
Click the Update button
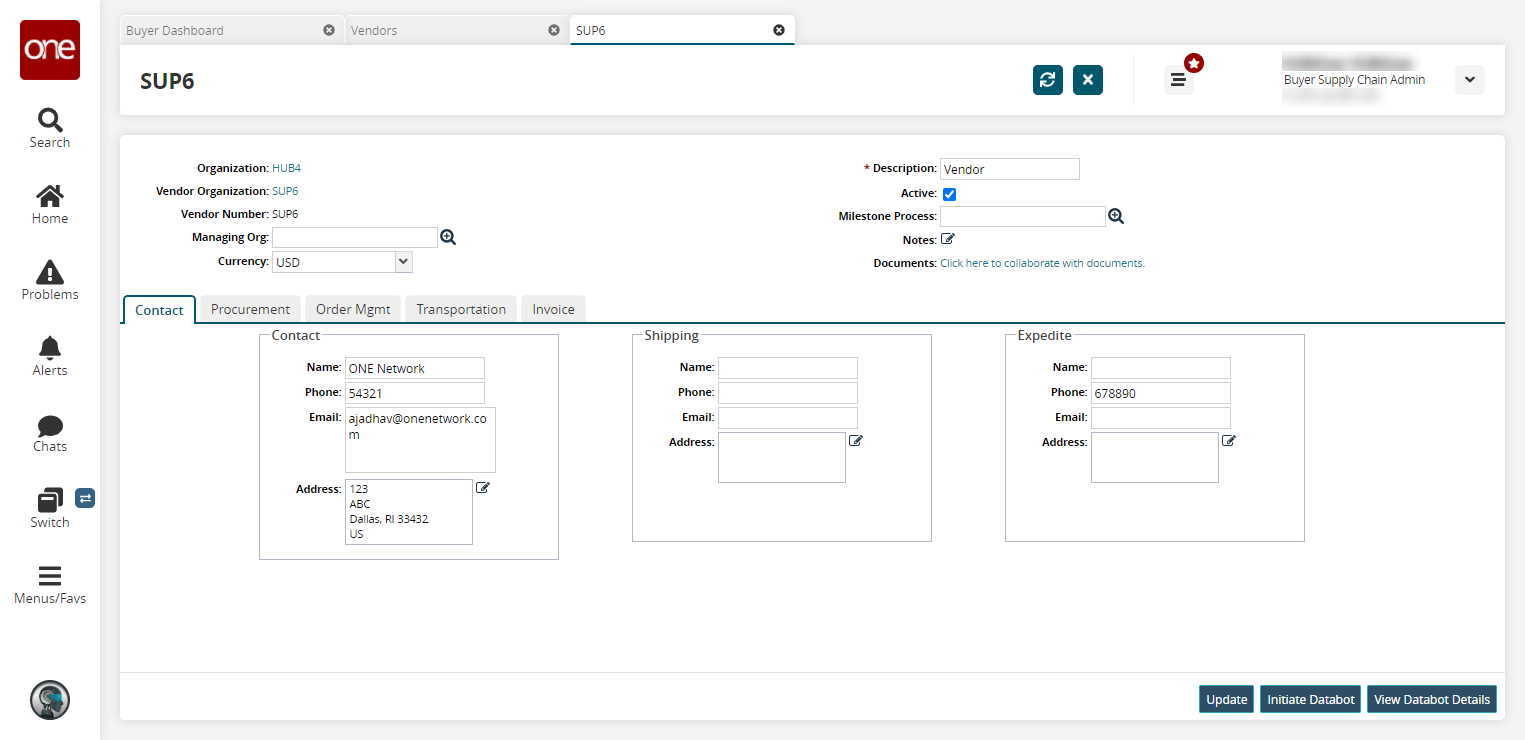point(1226,699)
